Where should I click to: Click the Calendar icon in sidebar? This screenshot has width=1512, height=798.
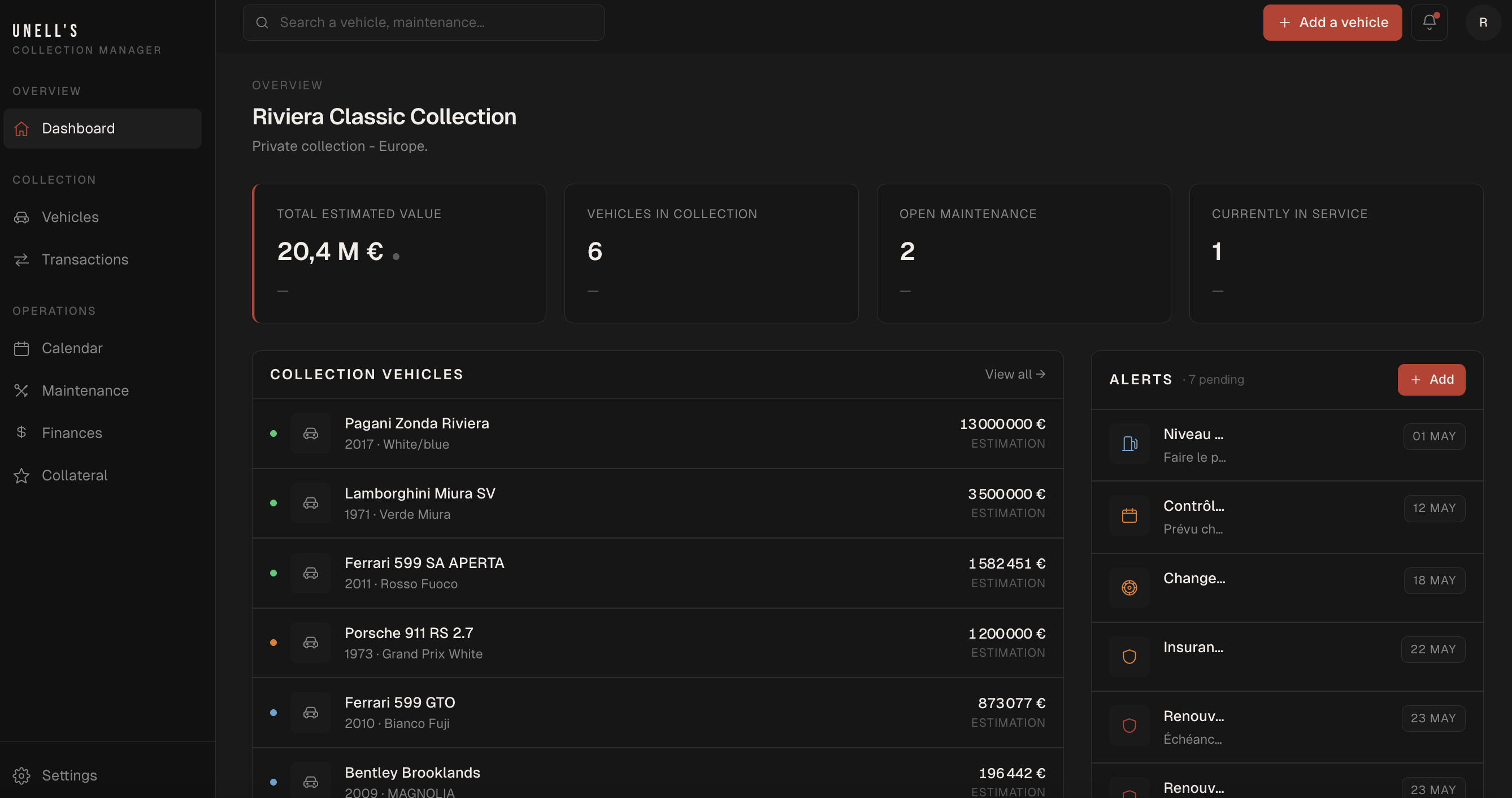click(21, 349)
